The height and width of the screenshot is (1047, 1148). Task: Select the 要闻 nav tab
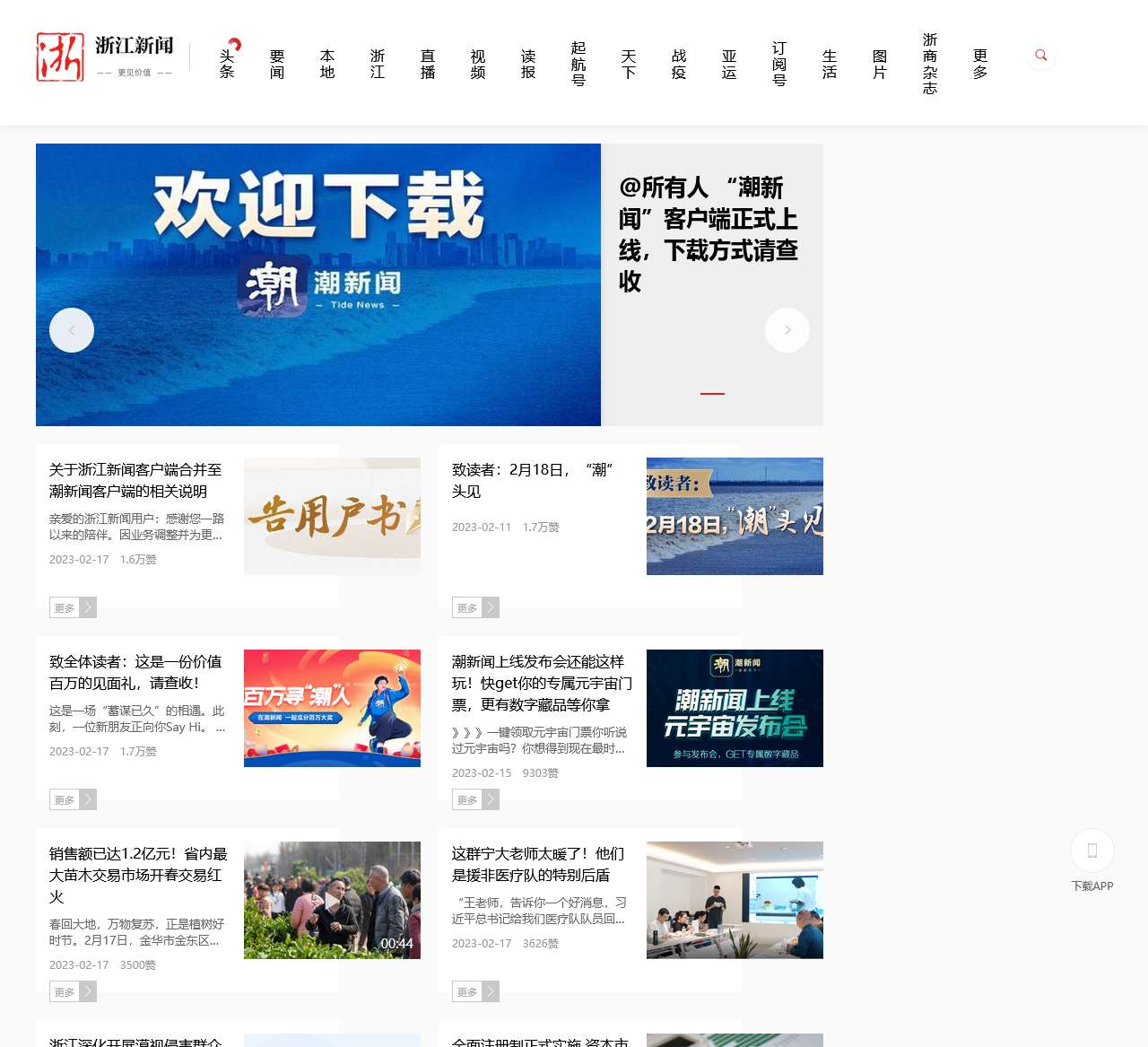coord(277,64)
